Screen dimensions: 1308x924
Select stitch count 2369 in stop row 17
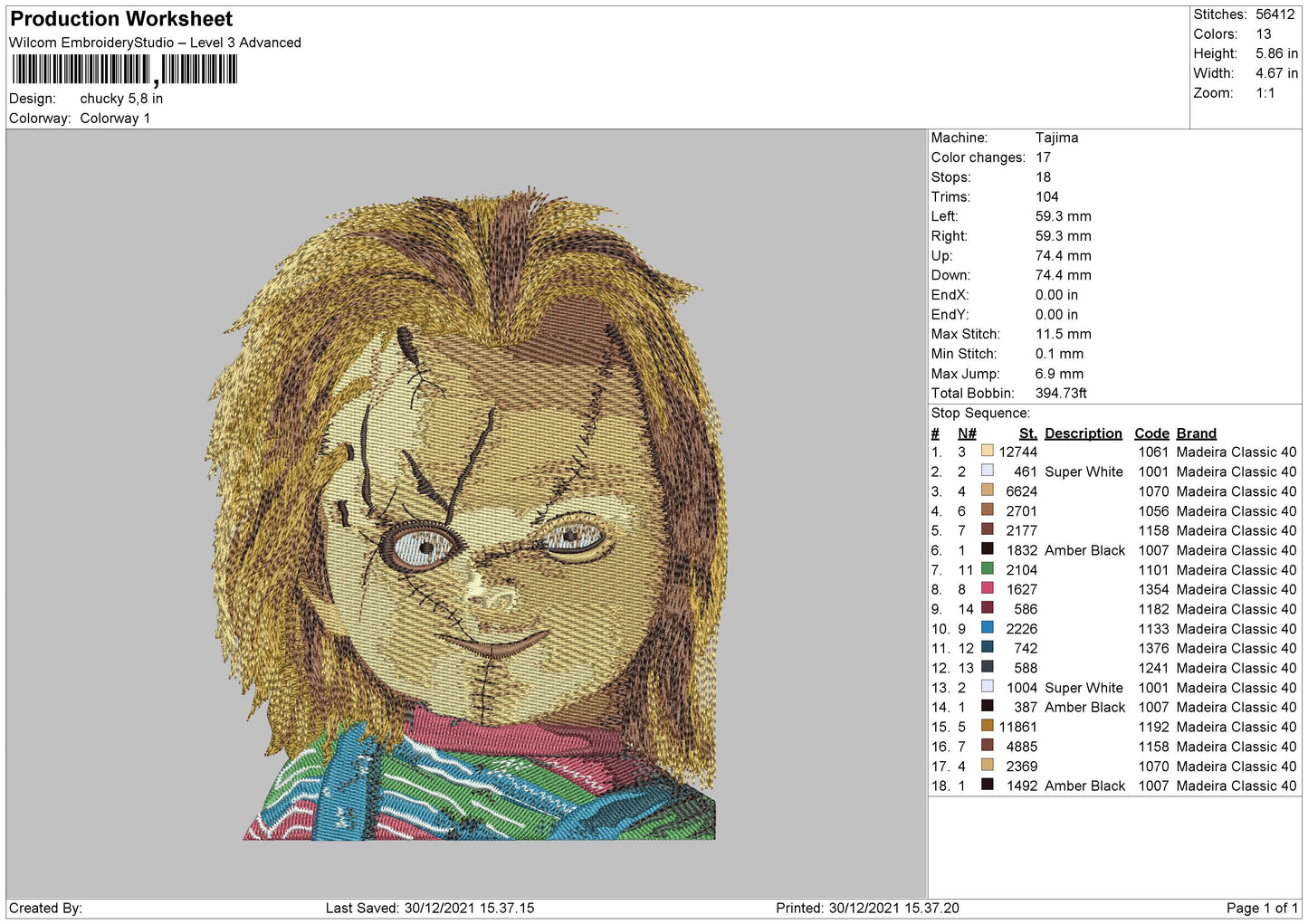click(x=1022, y=767)
